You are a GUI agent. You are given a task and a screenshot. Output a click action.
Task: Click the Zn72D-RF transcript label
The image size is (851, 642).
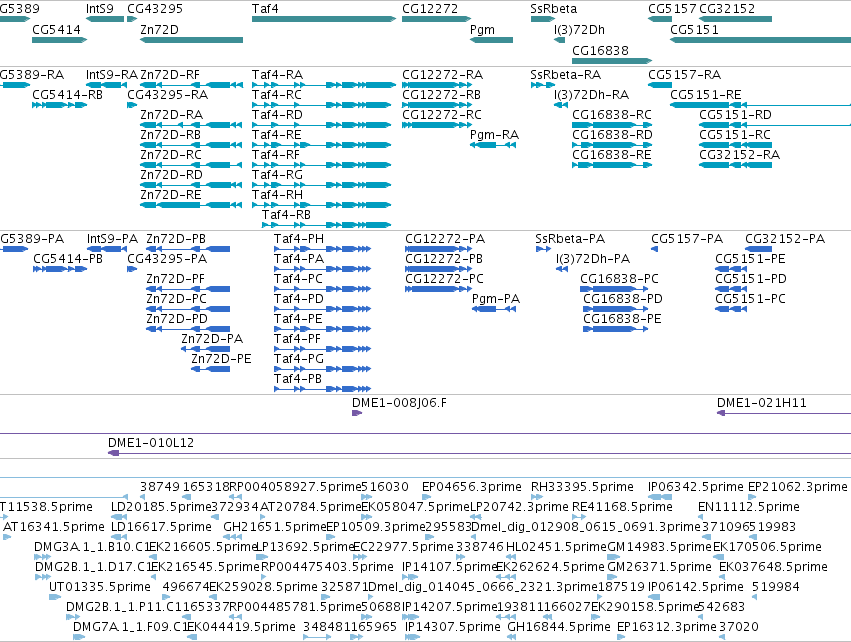(x=170, y=75)
